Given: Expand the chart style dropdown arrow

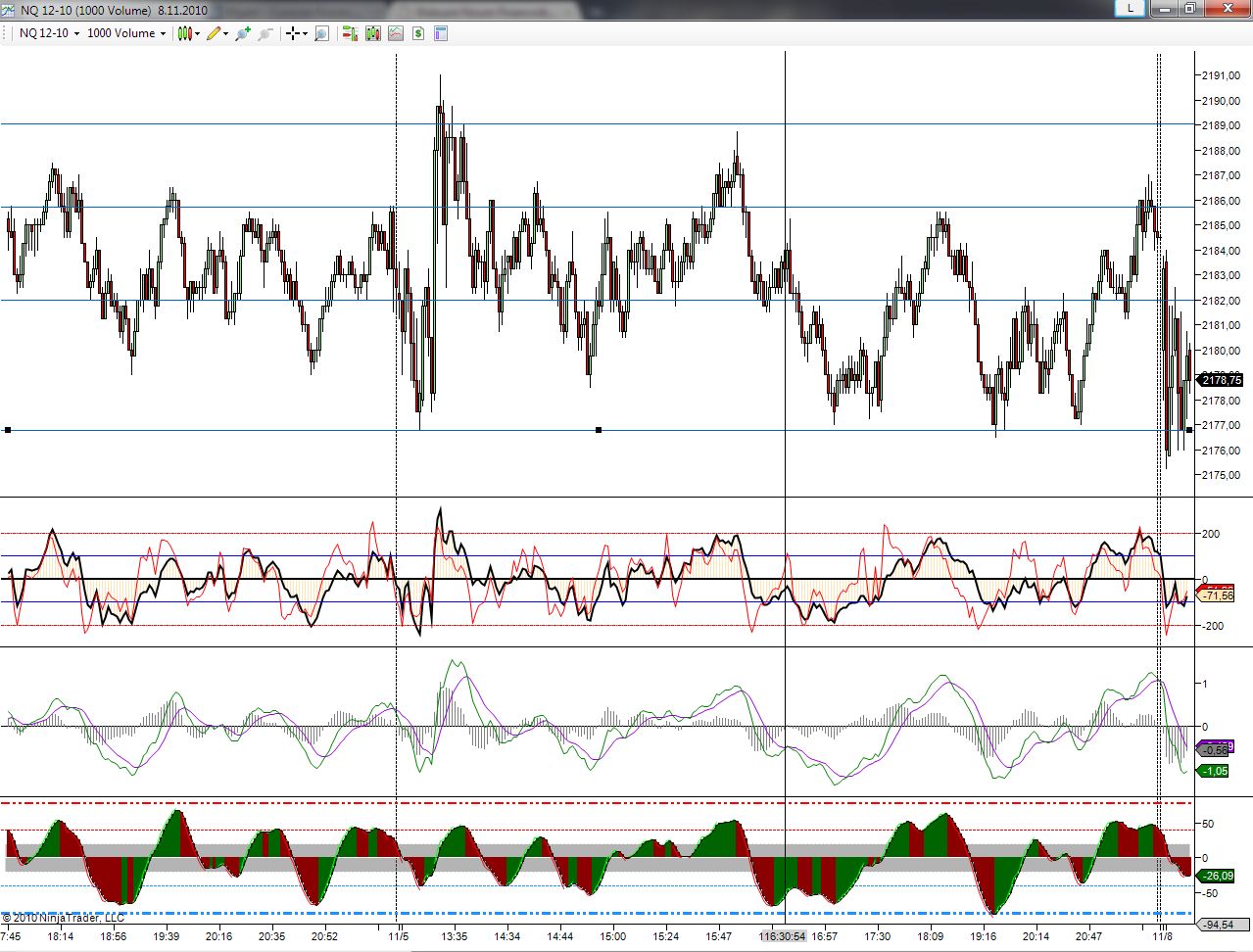Looking at the screenshot, I should click(198, 33).
